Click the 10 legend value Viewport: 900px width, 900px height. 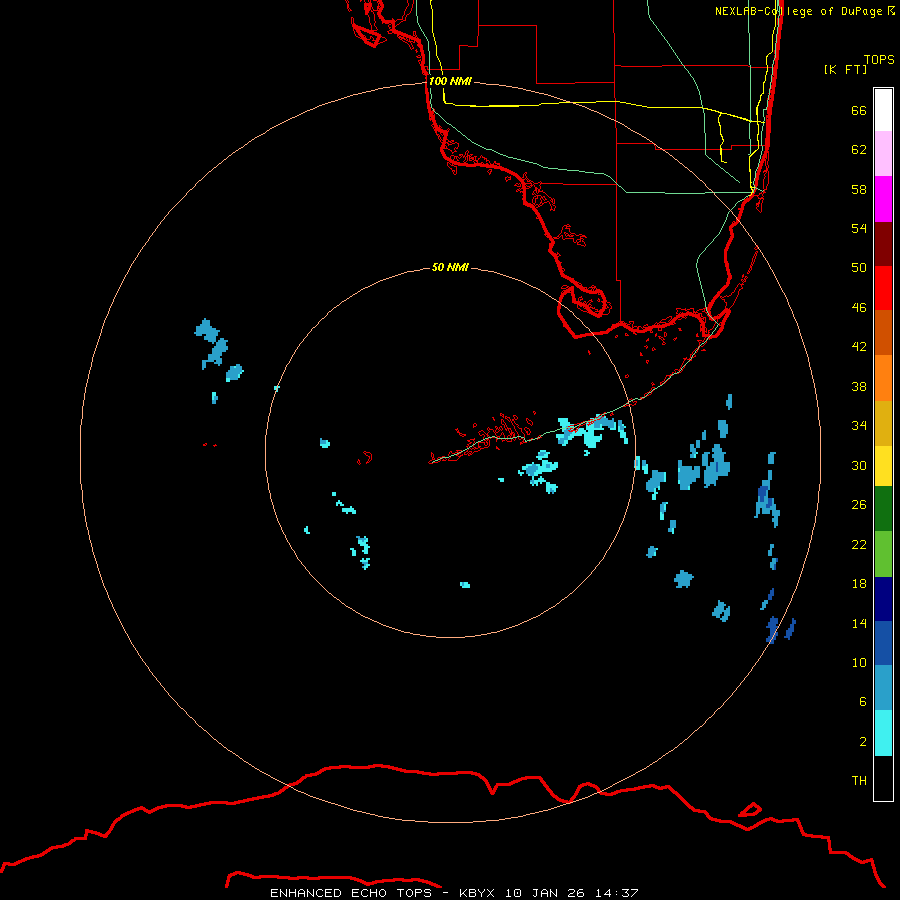tap(859, 663)
